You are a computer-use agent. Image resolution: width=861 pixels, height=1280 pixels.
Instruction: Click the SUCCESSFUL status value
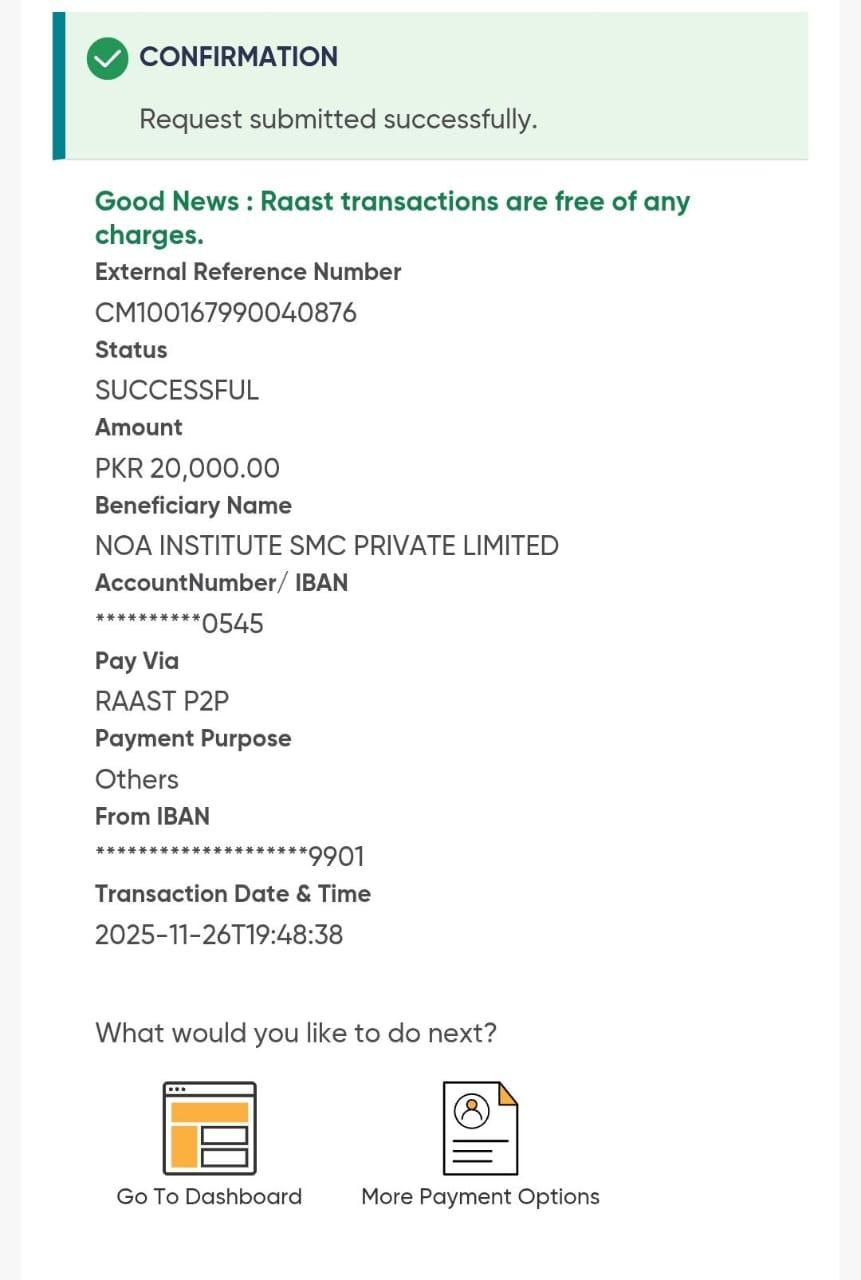(x=177, y=390)
